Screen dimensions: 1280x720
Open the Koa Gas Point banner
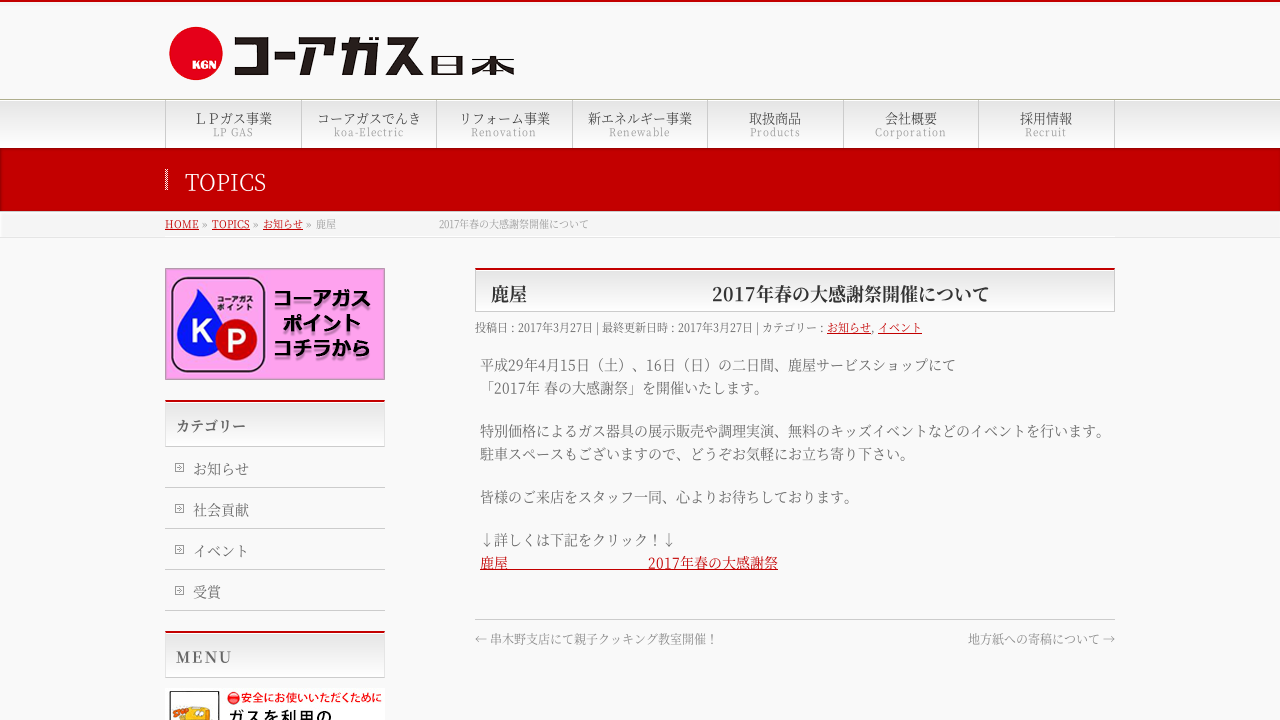point(275,324)
